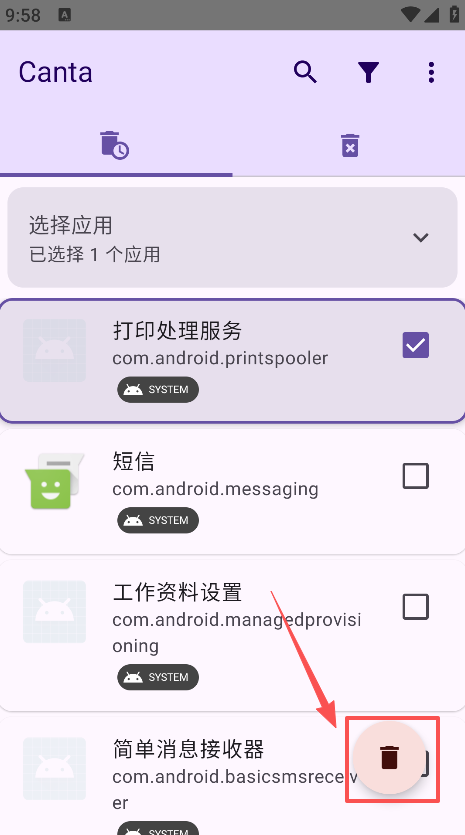Open the three-dot overflow menu
Screen dimensions: 465x835
tap(431, 72)
